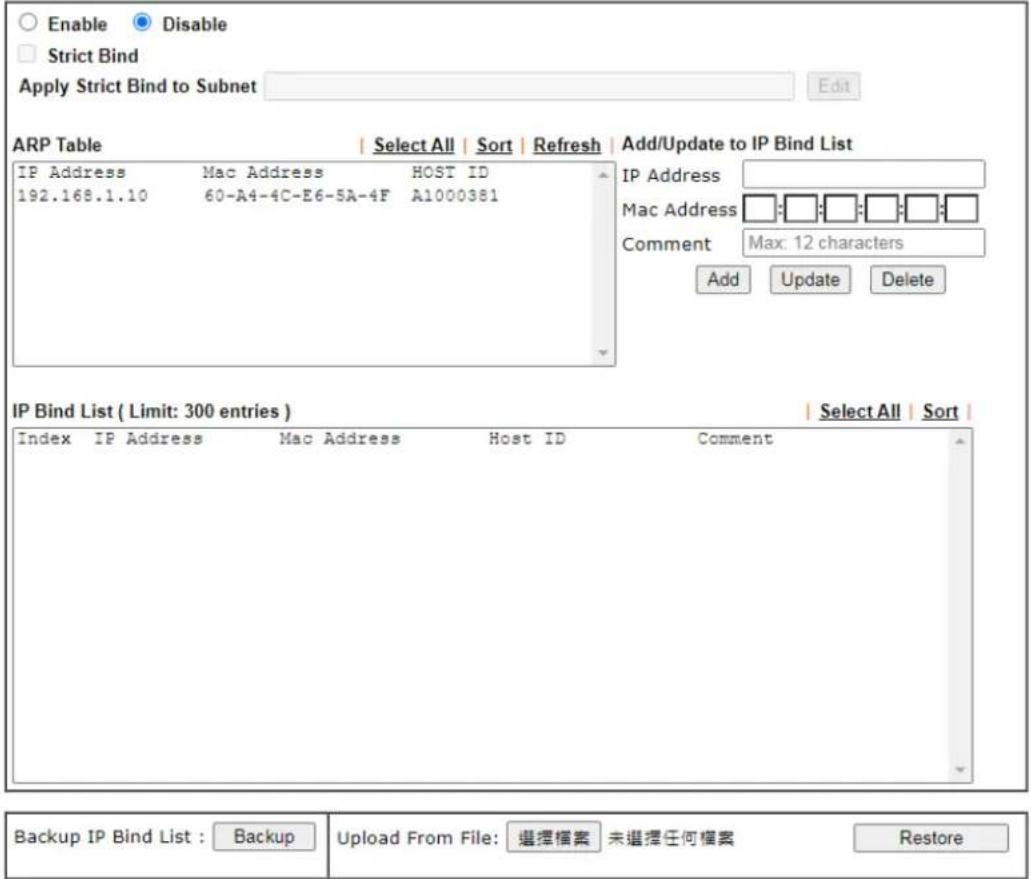Click IP Bind List scrollbar down arrow
The height and width of the screenshot is (879, 1031).
(x=960, y=769)
